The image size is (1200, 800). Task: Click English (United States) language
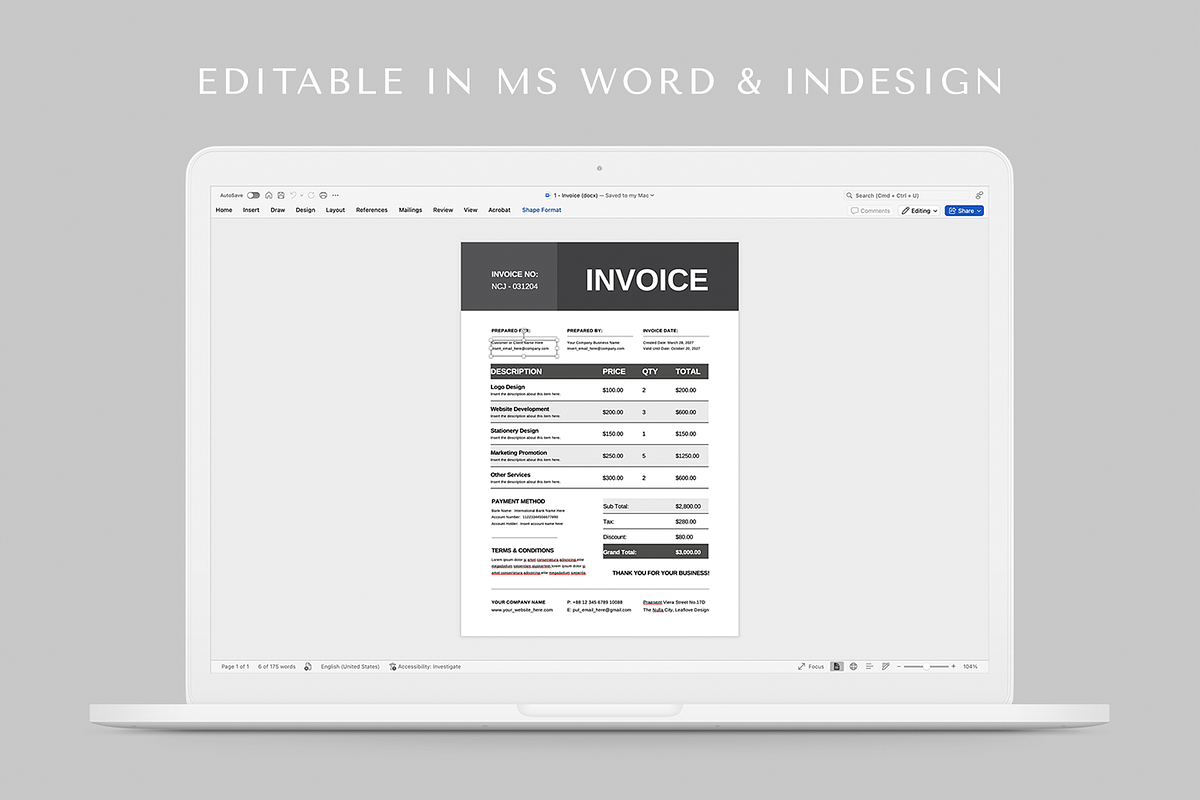(350, 666)
